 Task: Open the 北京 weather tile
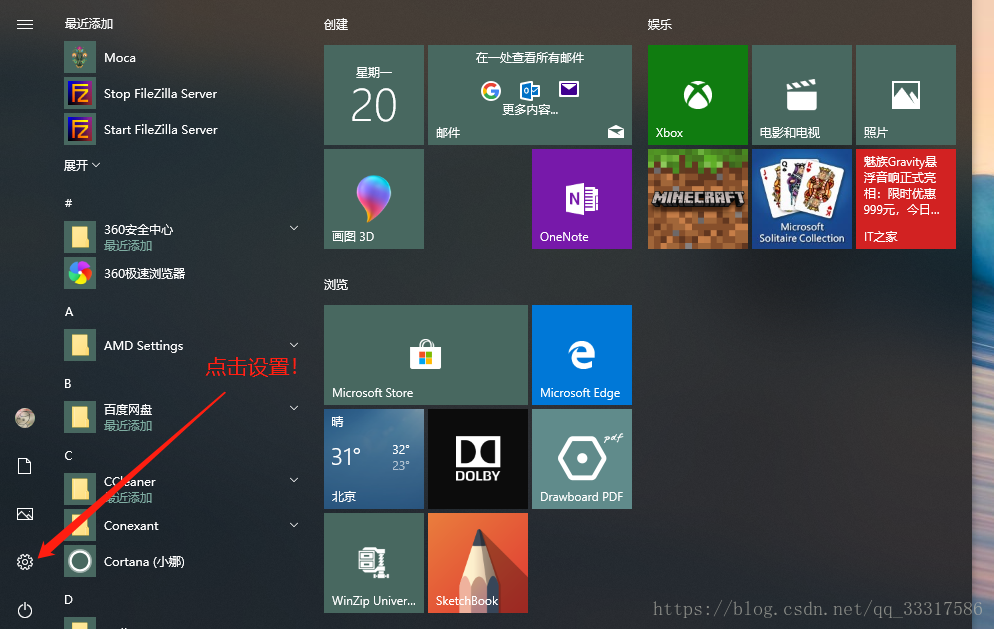[374, 459]
